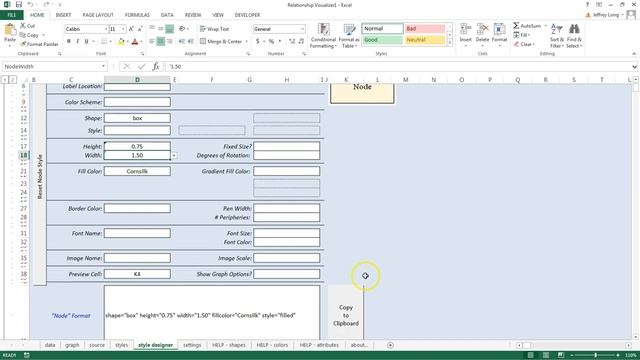Open the Name Box dropdown arrow

click(103, 66)
